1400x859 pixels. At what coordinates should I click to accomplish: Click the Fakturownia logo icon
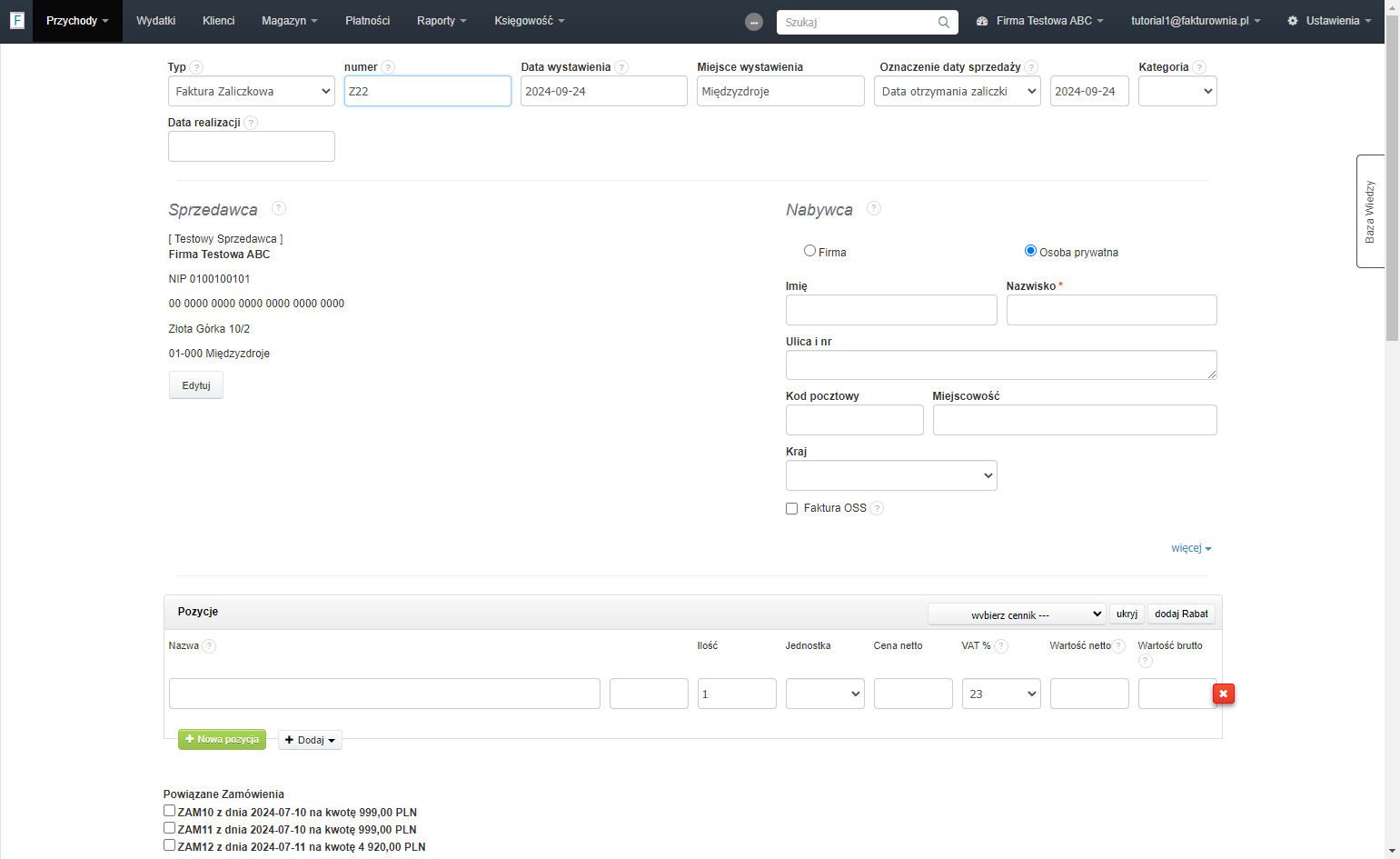16,20
